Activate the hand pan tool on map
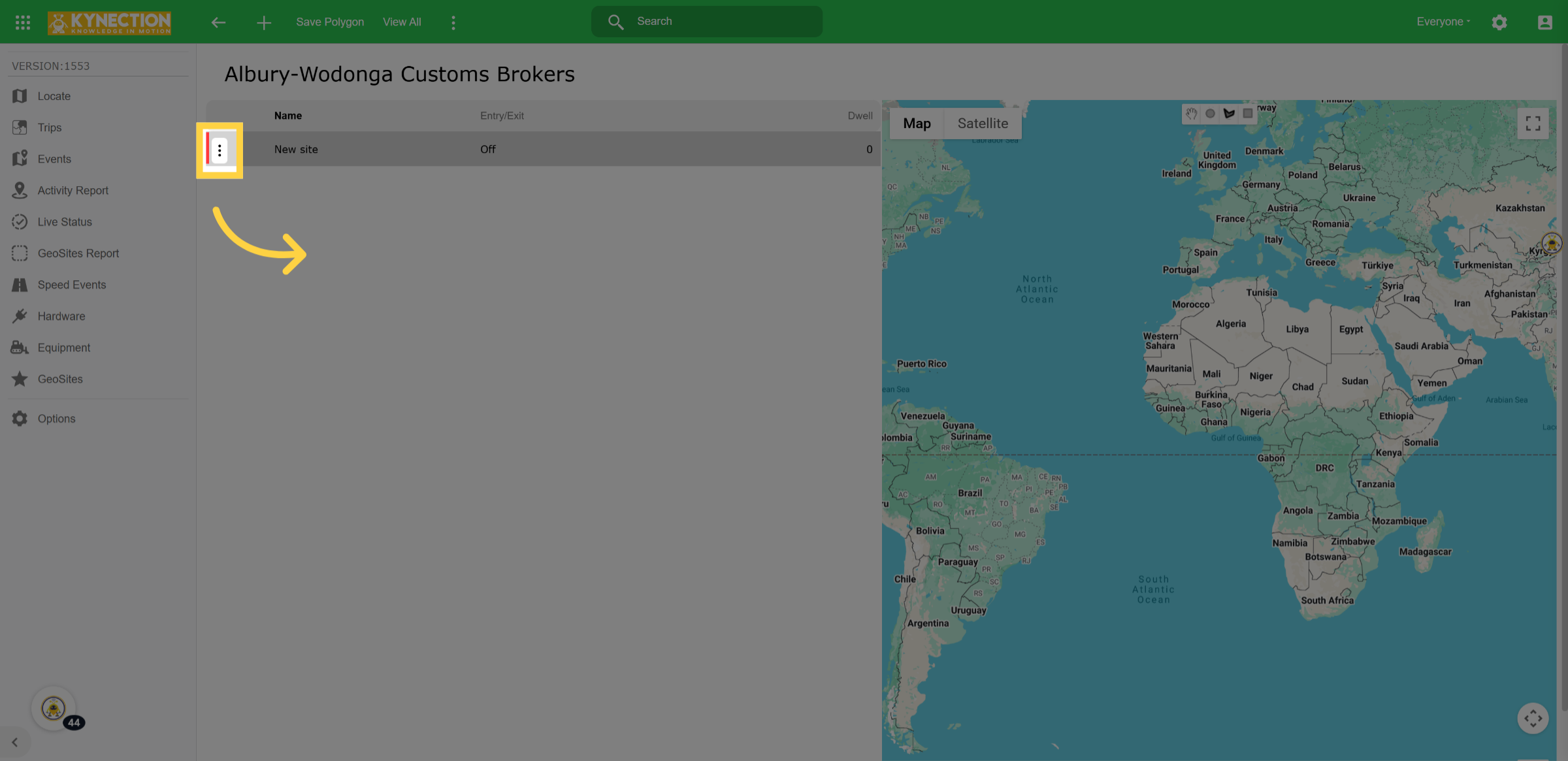The image size is (1568, 761). [x=1192, y=114]
